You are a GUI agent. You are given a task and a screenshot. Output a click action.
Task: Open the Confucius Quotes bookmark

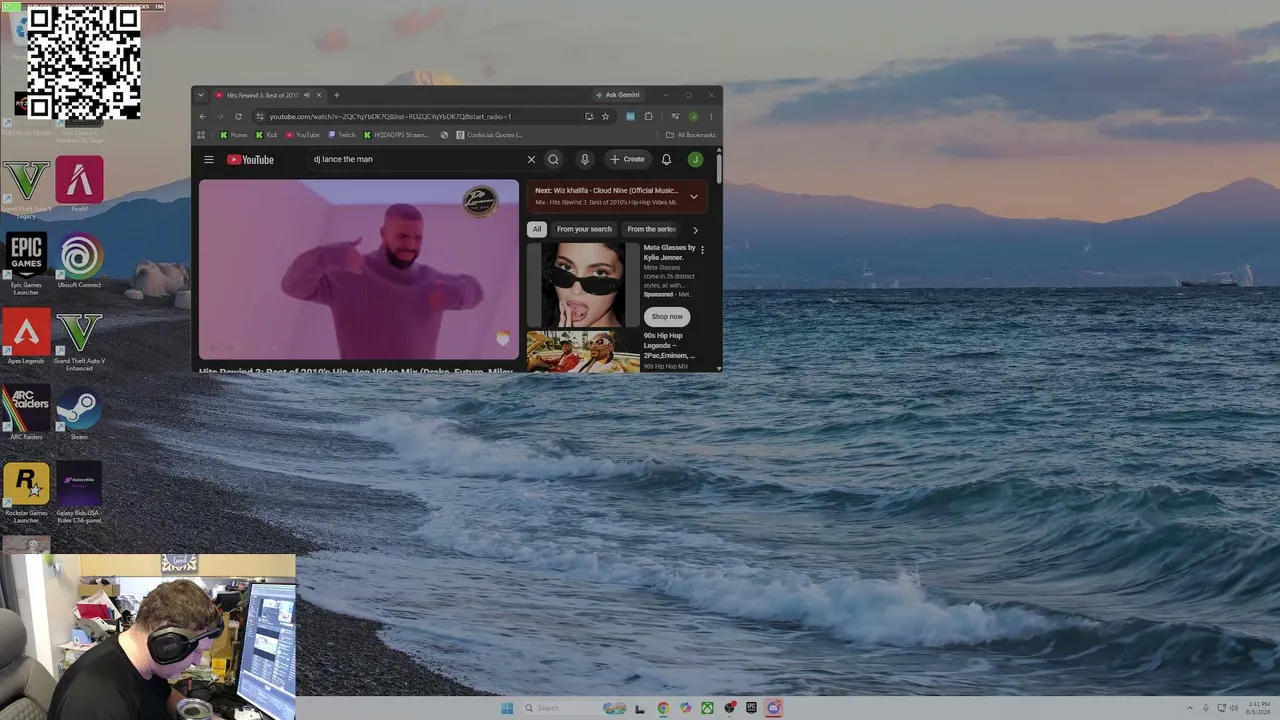click(489, 135)
